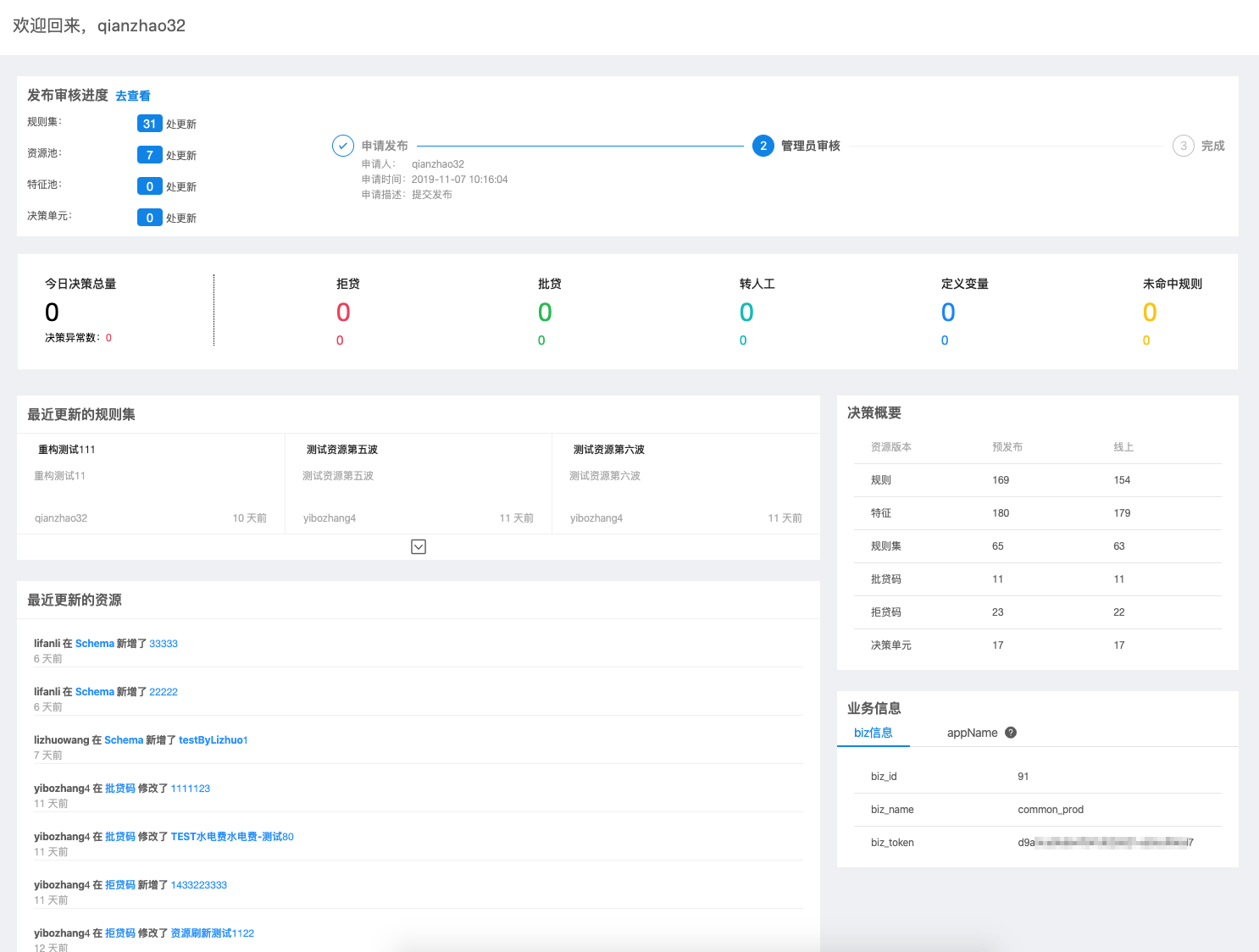Click the 今日决策总量 value
Screen dimensions: 1259x952
click(52, 313)
